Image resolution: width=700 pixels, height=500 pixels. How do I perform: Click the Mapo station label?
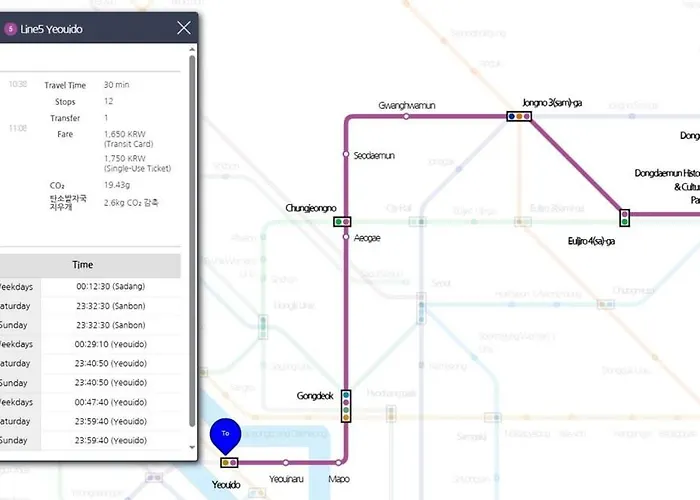(x=339, y=479)
